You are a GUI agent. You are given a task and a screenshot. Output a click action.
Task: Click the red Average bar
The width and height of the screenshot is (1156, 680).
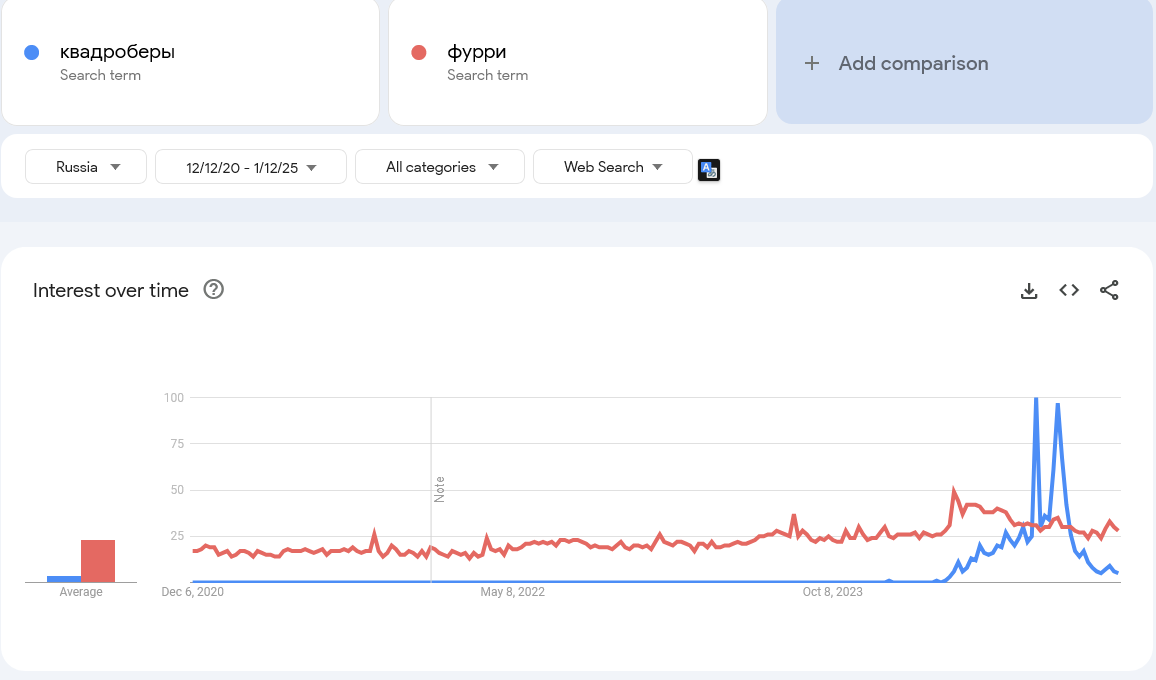[98, 561]
